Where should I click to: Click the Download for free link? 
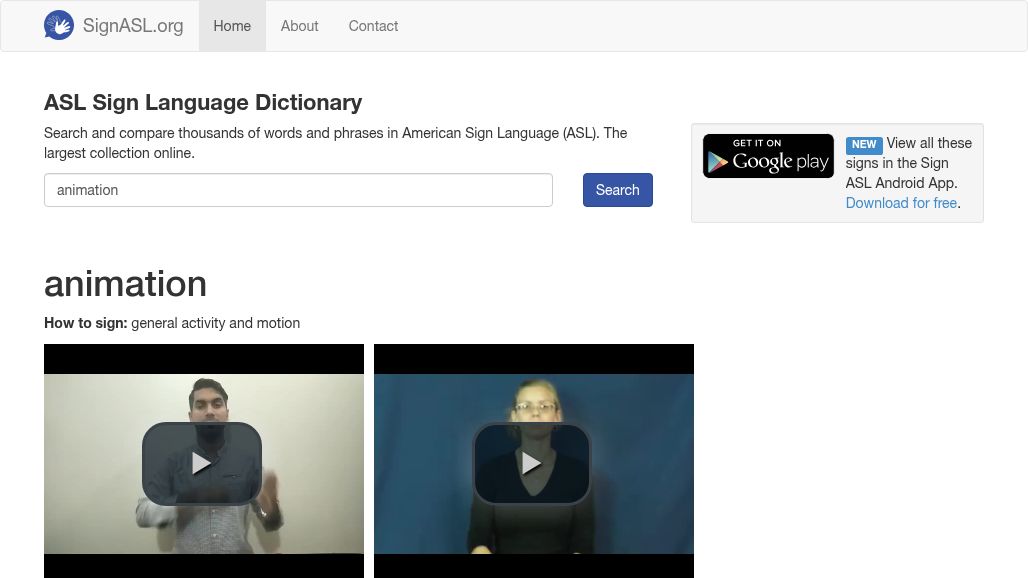[x=901, y=203]
